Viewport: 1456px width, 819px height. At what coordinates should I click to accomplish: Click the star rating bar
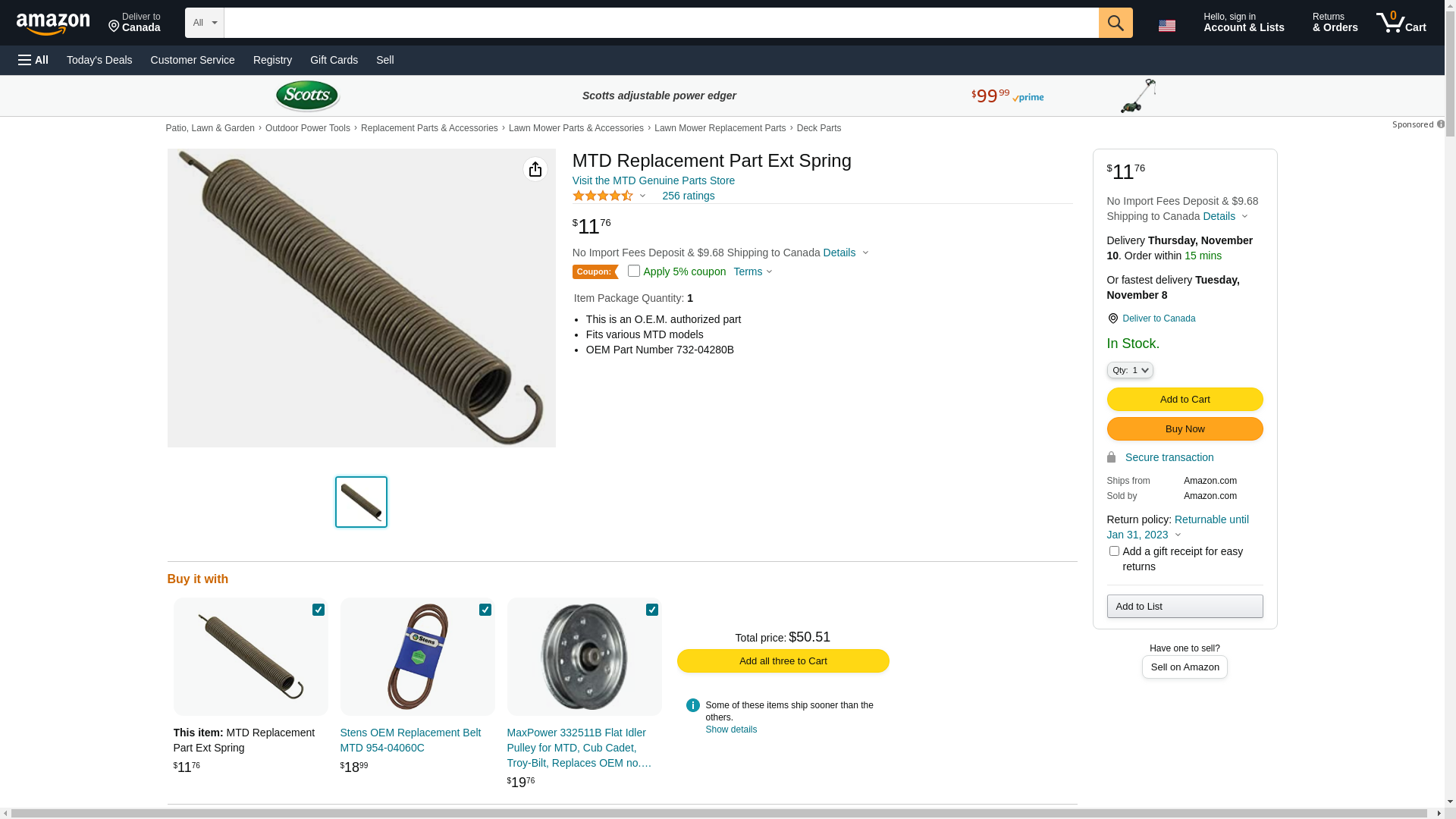coord(603,196)
